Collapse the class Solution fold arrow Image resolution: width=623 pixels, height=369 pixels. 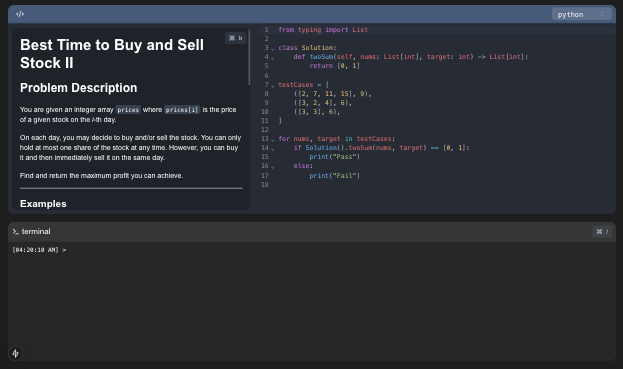point(273,48)
